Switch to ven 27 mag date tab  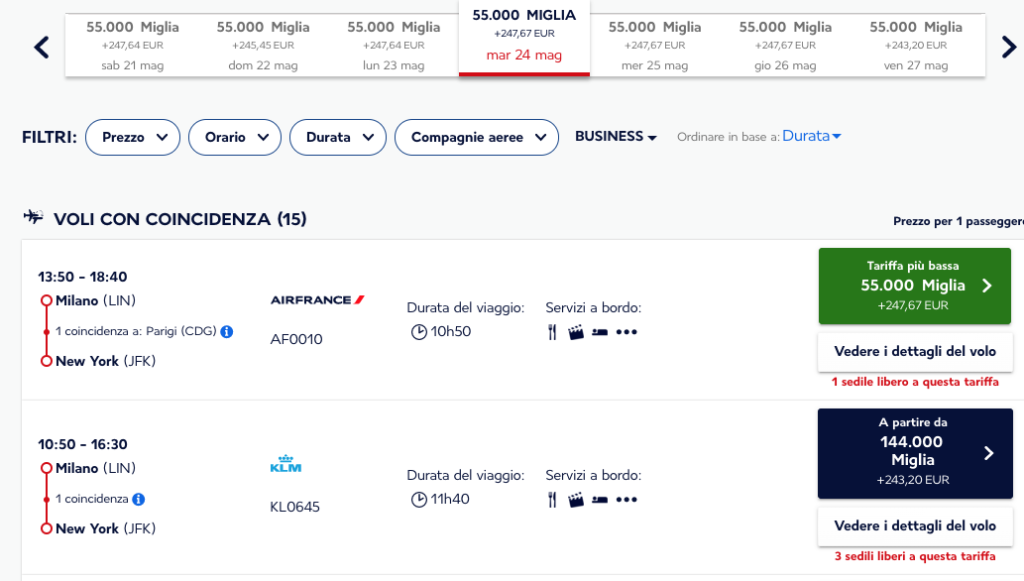click(916, 46)
